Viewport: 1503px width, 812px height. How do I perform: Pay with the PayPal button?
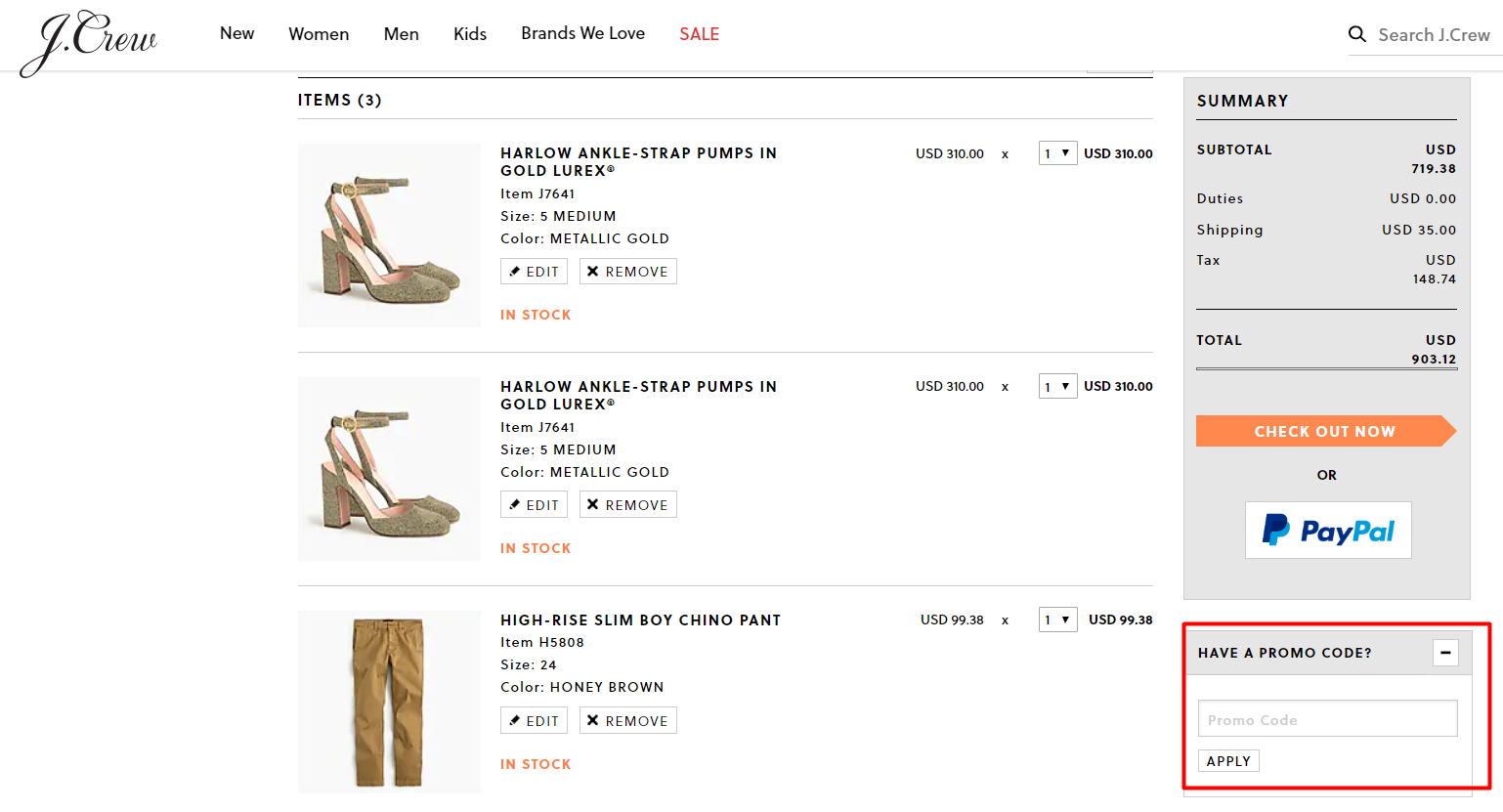coord(1328,531)
